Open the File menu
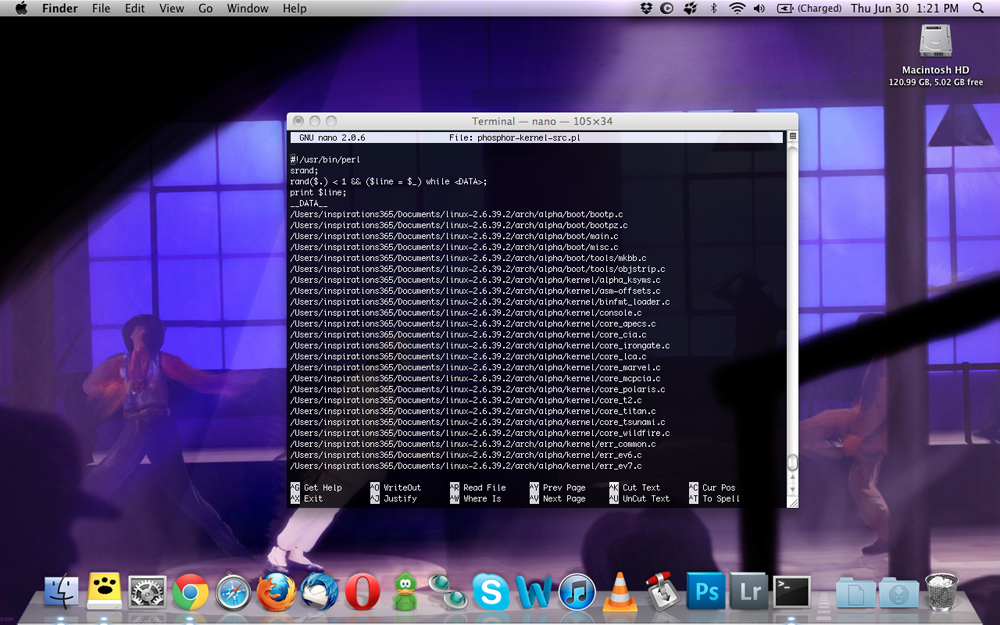Screen dimensions: 1000x625 point(101,9)
